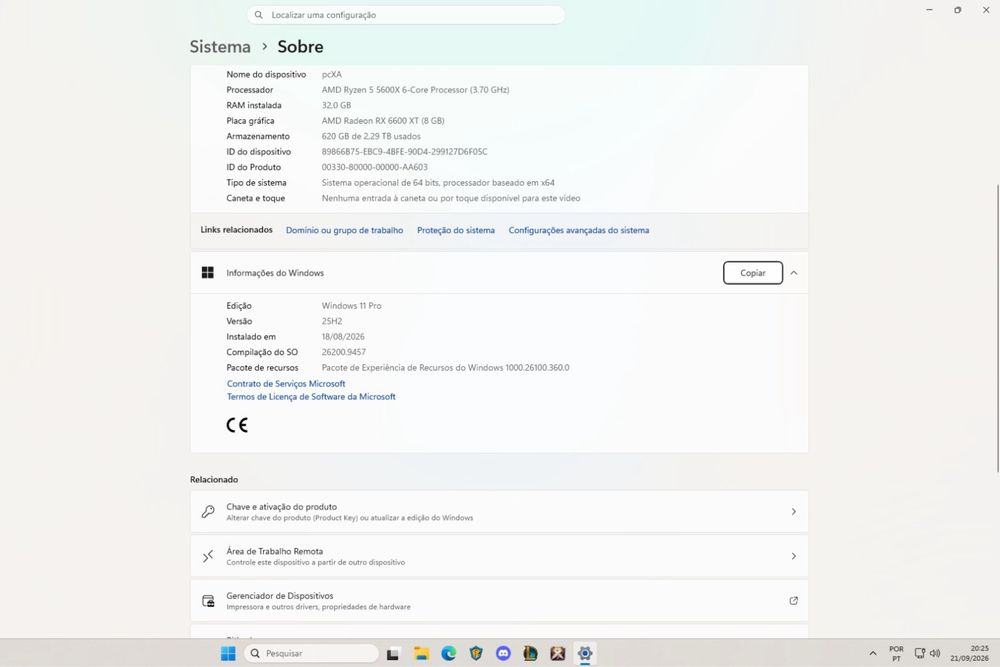Open the crossed-tools app on the taskbar

[557, 653]
